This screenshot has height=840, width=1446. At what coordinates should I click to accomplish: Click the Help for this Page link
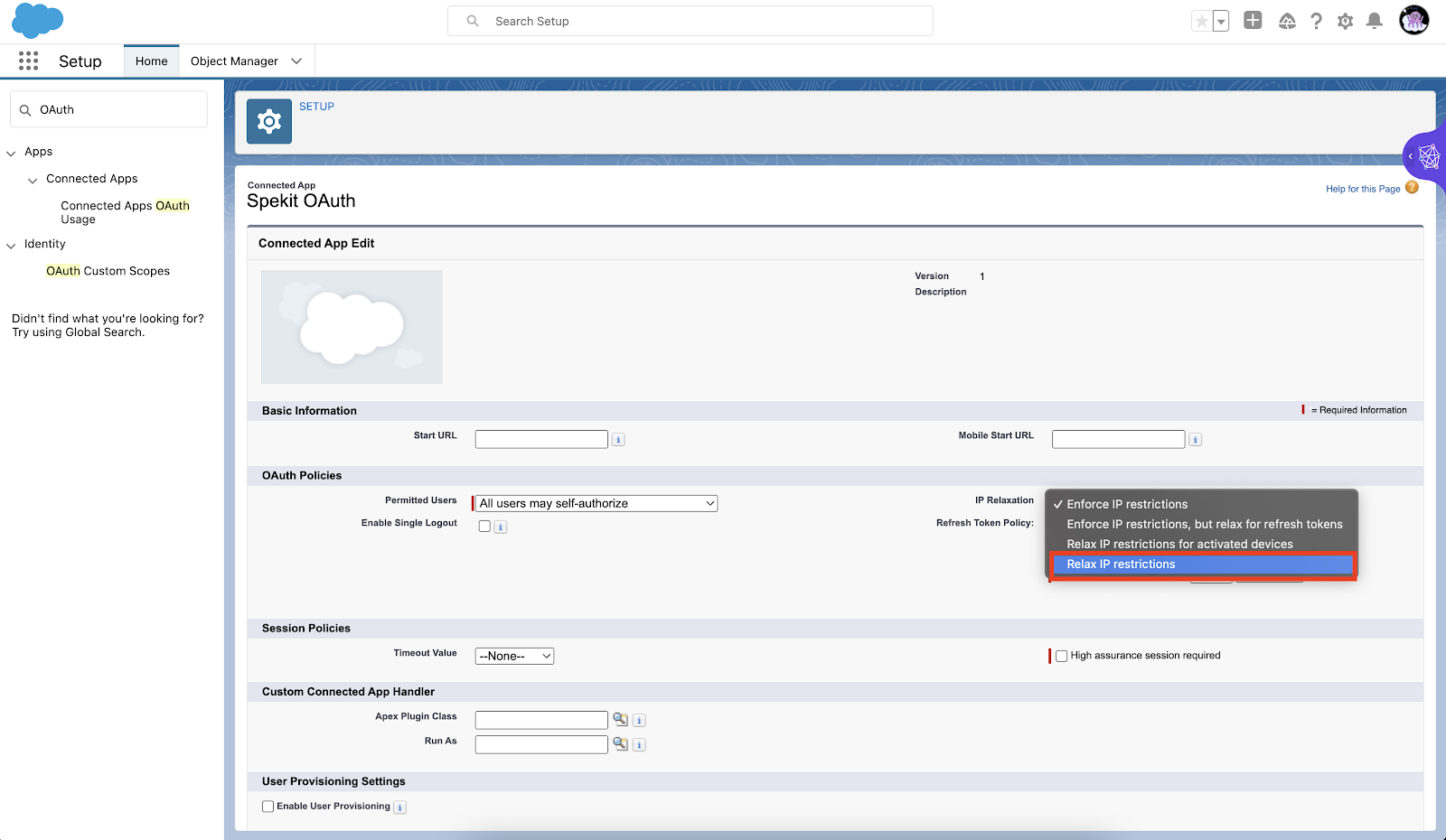point(1363,189)
